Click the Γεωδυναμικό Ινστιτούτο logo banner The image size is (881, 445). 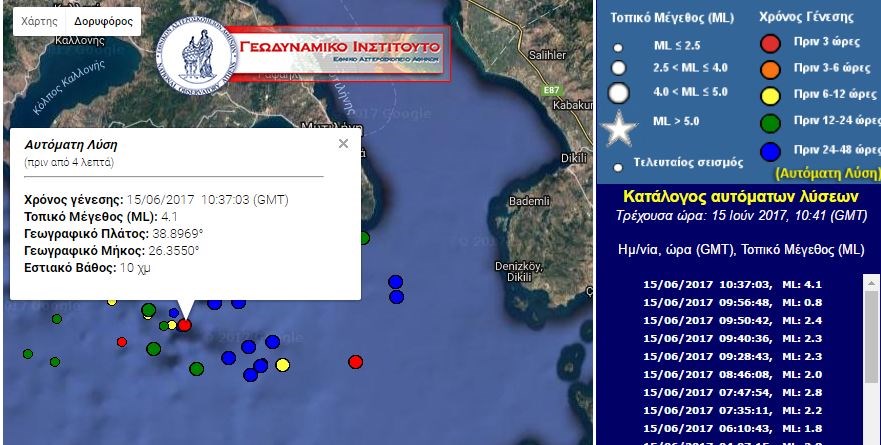[339, 53]
